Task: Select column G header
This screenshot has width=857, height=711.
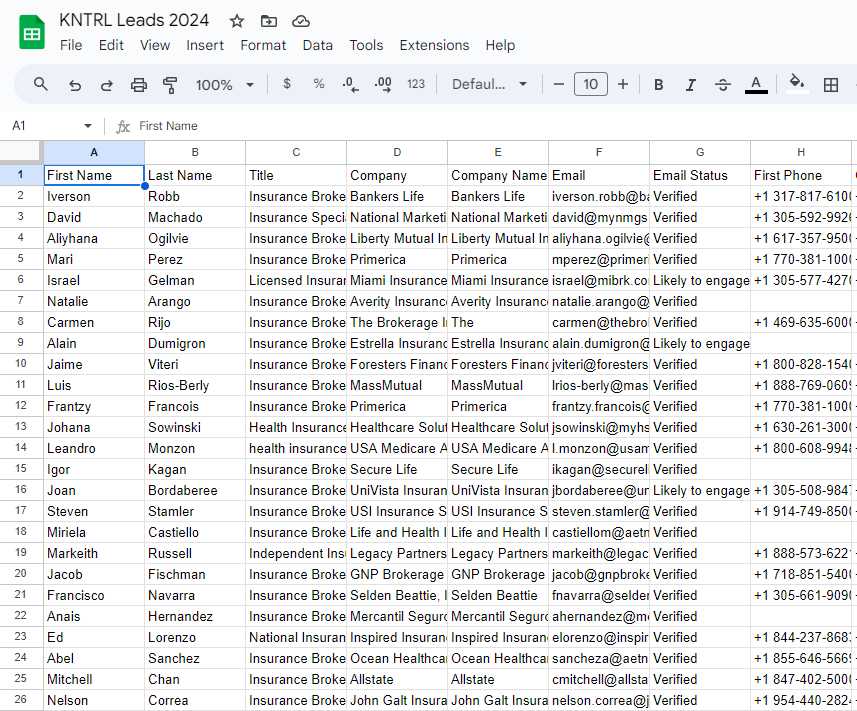Action: click(x=700, y=152)
